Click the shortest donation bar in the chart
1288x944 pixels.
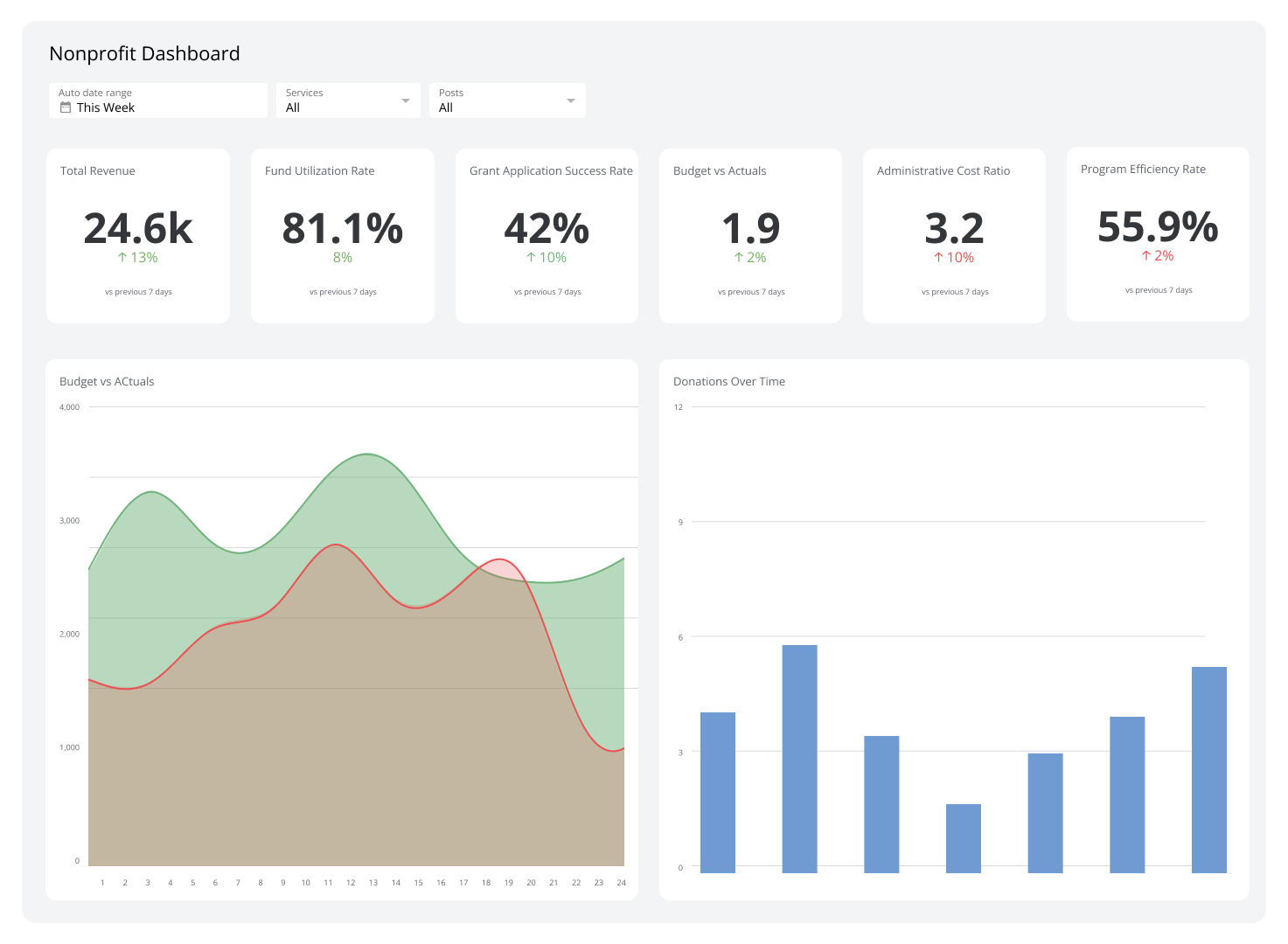click(x=963, y=835)
